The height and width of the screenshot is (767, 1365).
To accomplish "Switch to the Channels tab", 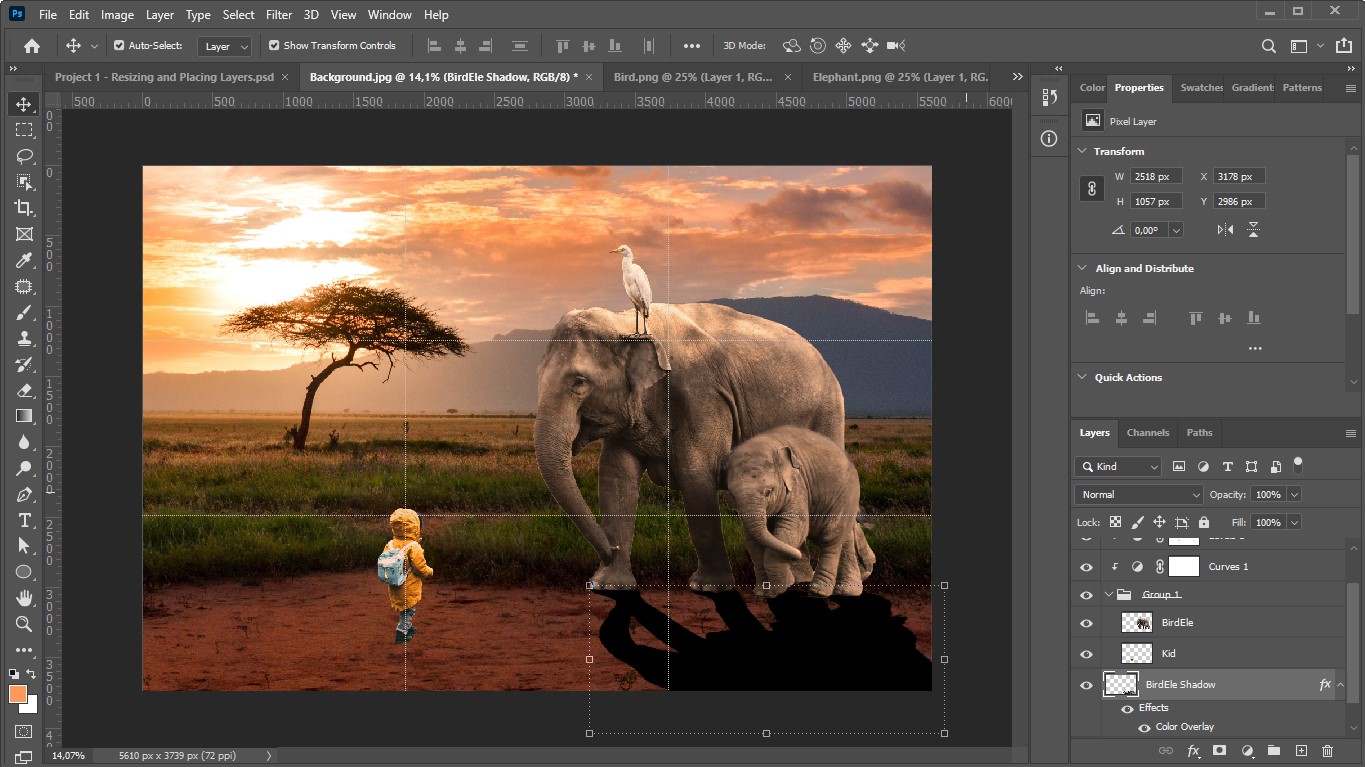I will pos(1148,433).
